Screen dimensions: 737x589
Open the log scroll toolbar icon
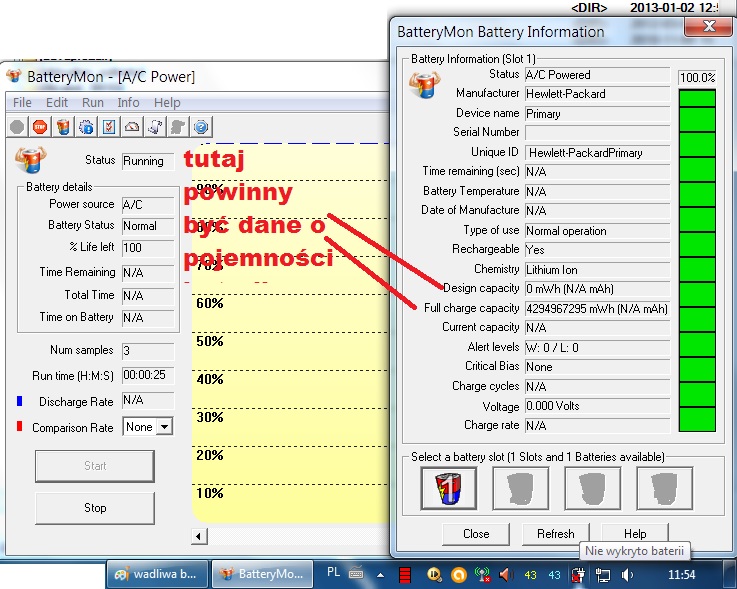pyautogui.click(x=155, y=127)
